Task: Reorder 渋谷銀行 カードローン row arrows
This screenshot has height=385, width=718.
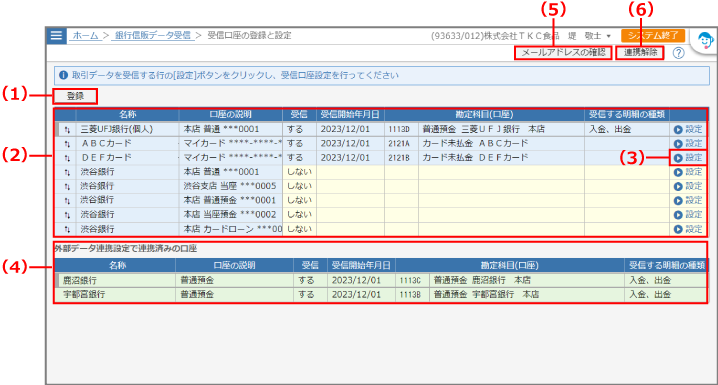Action: 67,229
